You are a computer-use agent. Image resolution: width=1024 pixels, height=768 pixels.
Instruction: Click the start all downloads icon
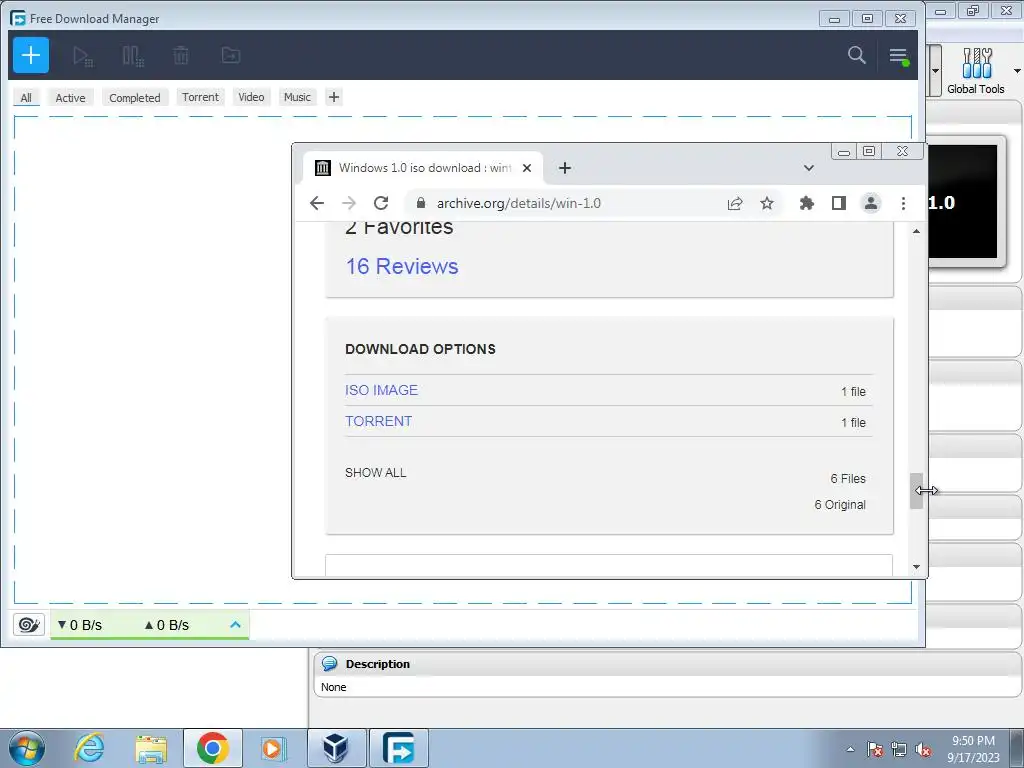[83, 56]
